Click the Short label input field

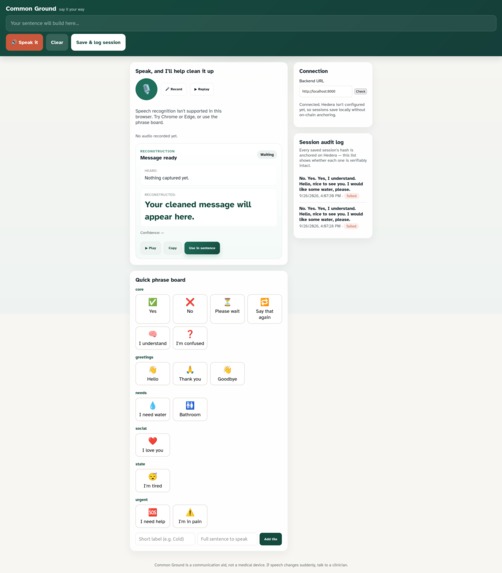coord(165,539)
